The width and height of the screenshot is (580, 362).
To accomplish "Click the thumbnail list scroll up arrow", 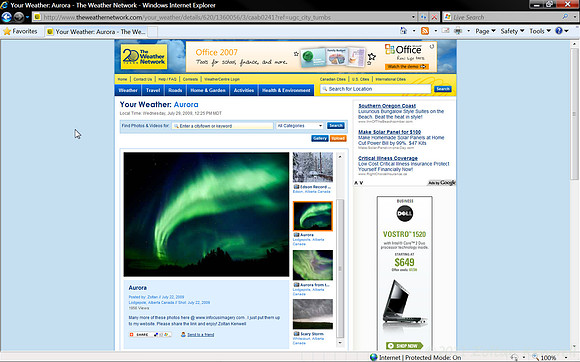I will [340, 157].
